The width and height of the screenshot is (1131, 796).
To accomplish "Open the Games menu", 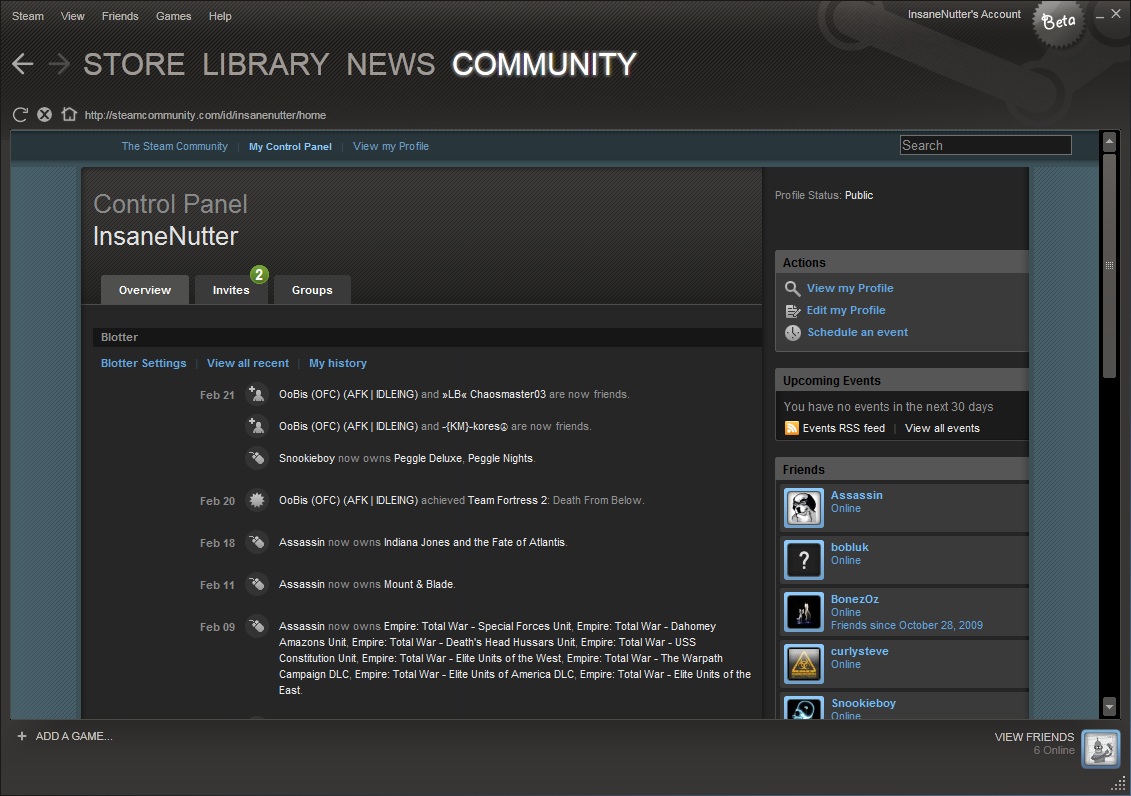I will pyautogui.click(x=173, y=16).
